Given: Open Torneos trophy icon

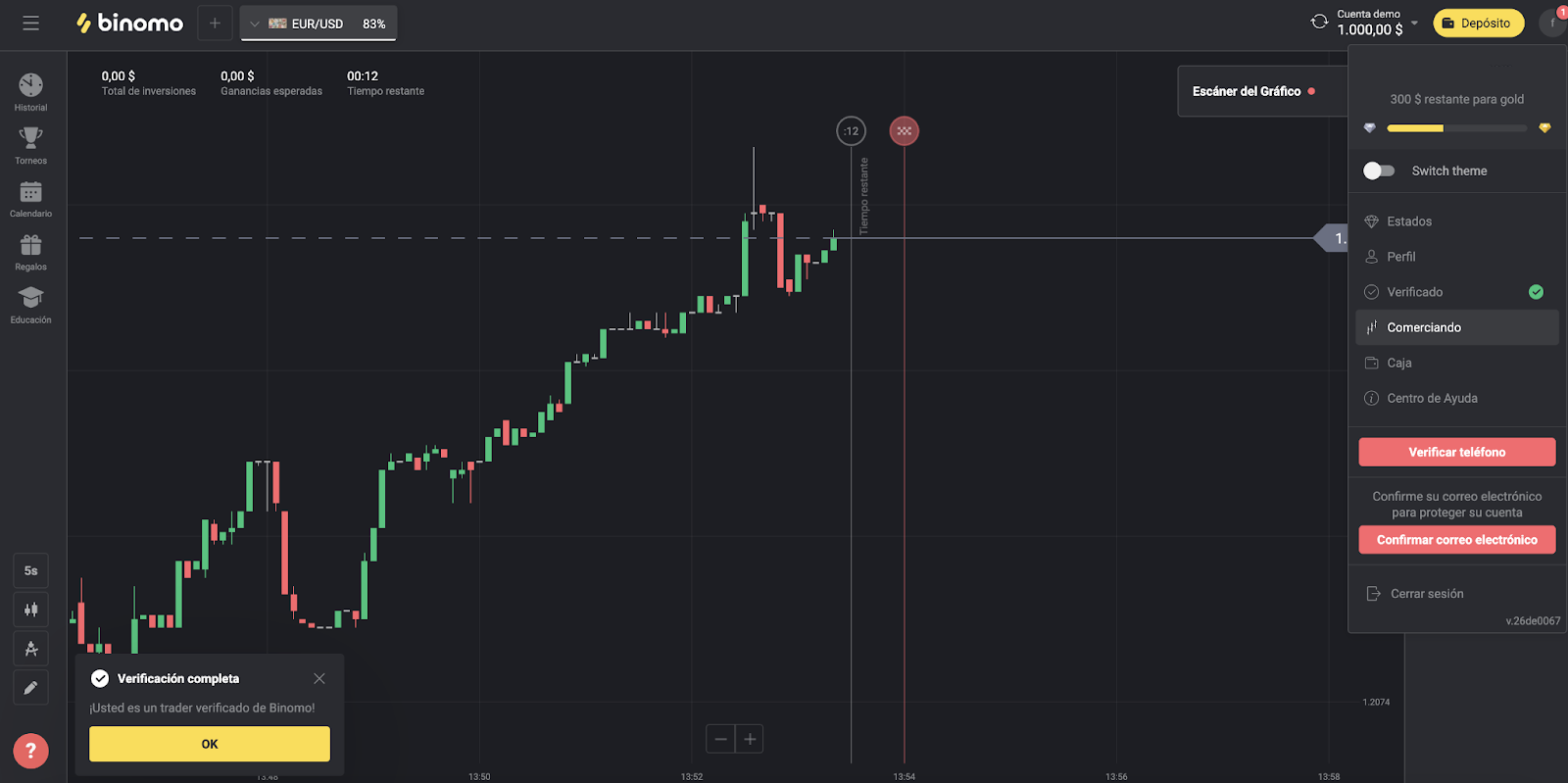Looking at the screenshot, I should coord(30,139).
